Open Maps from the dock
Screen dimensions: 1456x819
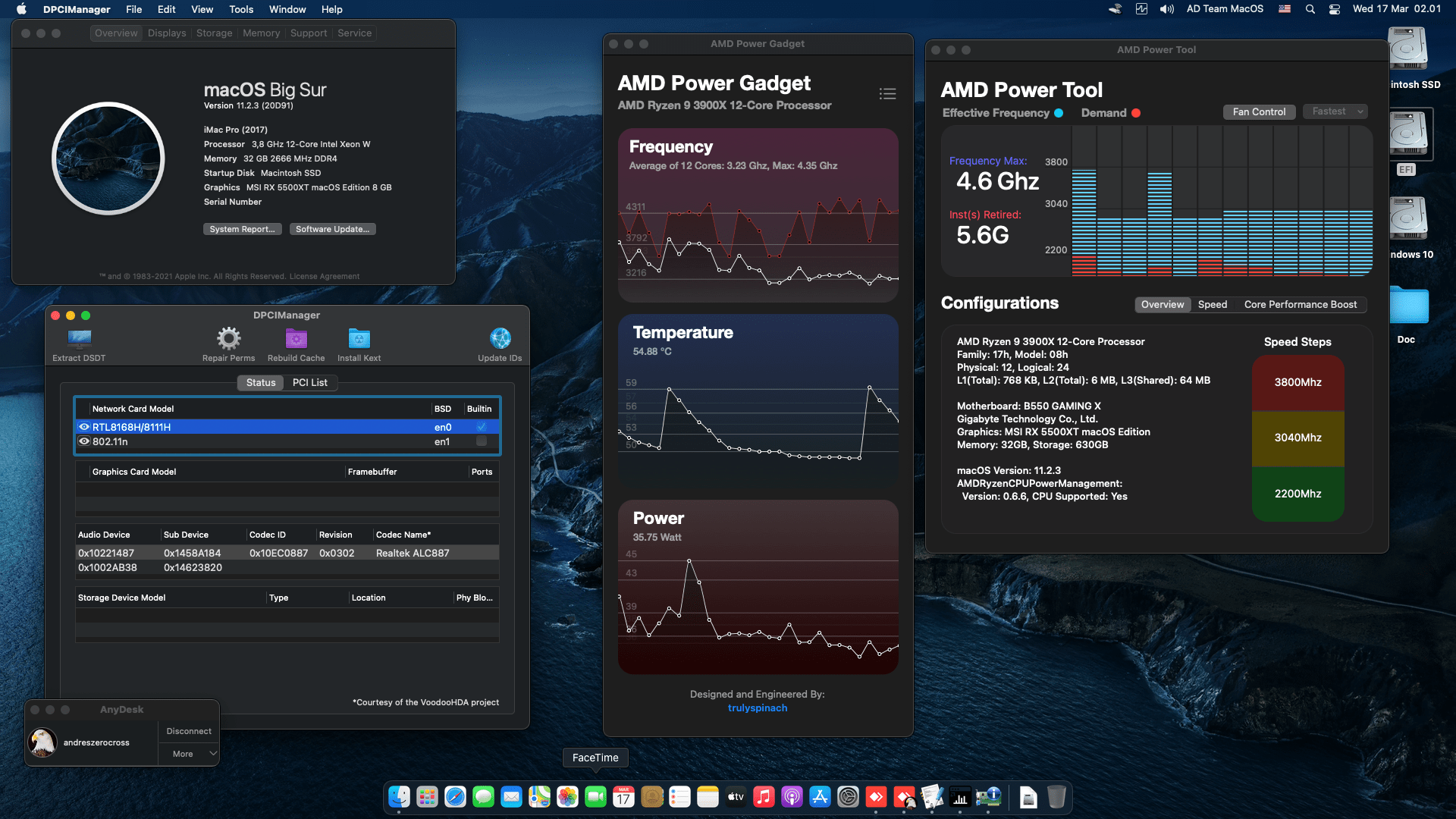coord(539,797)
